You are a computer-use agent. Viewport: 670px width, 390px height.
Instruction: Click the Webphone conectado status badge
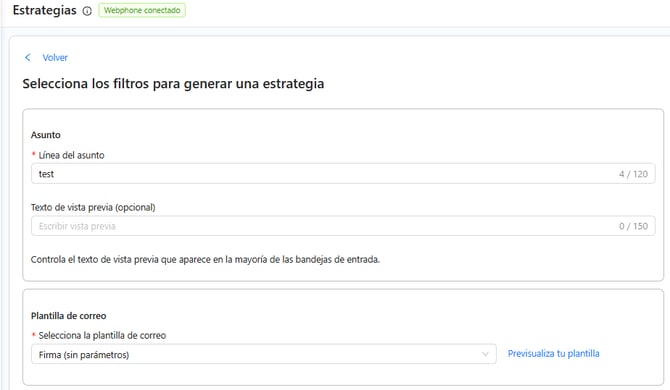142,10
